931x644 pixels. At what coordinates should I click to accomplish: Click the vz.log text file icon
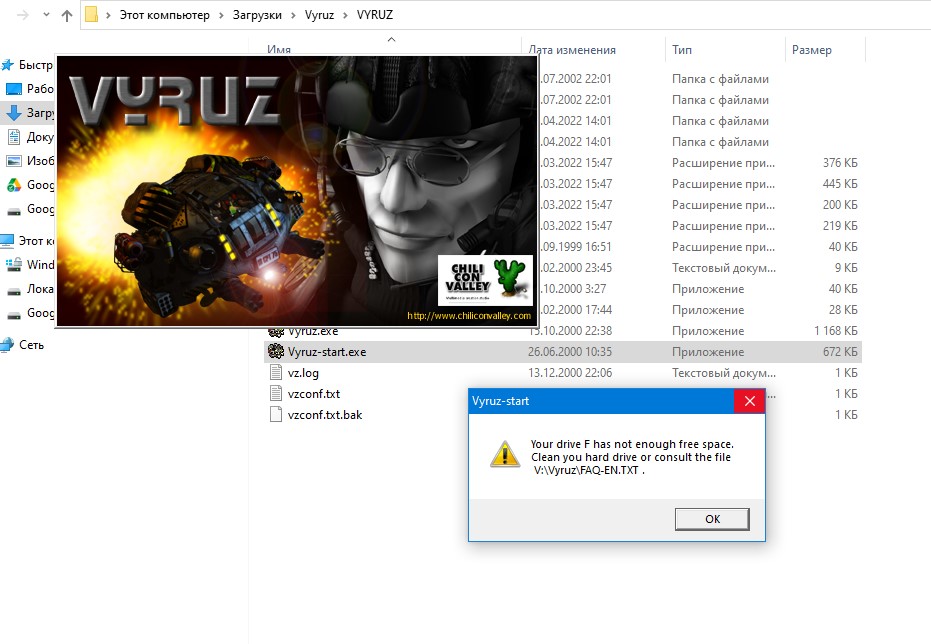(x=276, y=373)
